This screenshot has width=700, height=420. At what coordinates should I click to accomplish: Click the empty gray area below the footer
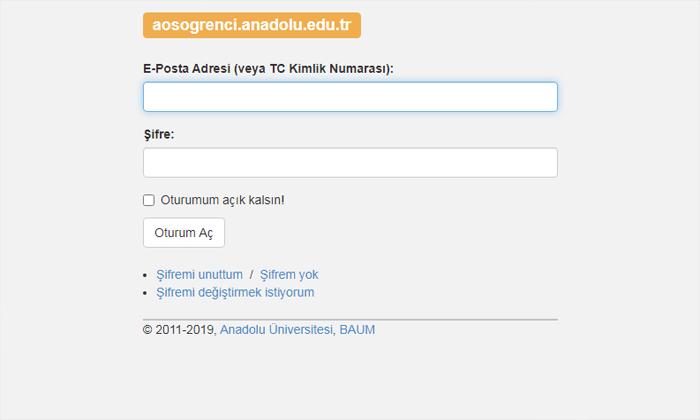point(350,380)
